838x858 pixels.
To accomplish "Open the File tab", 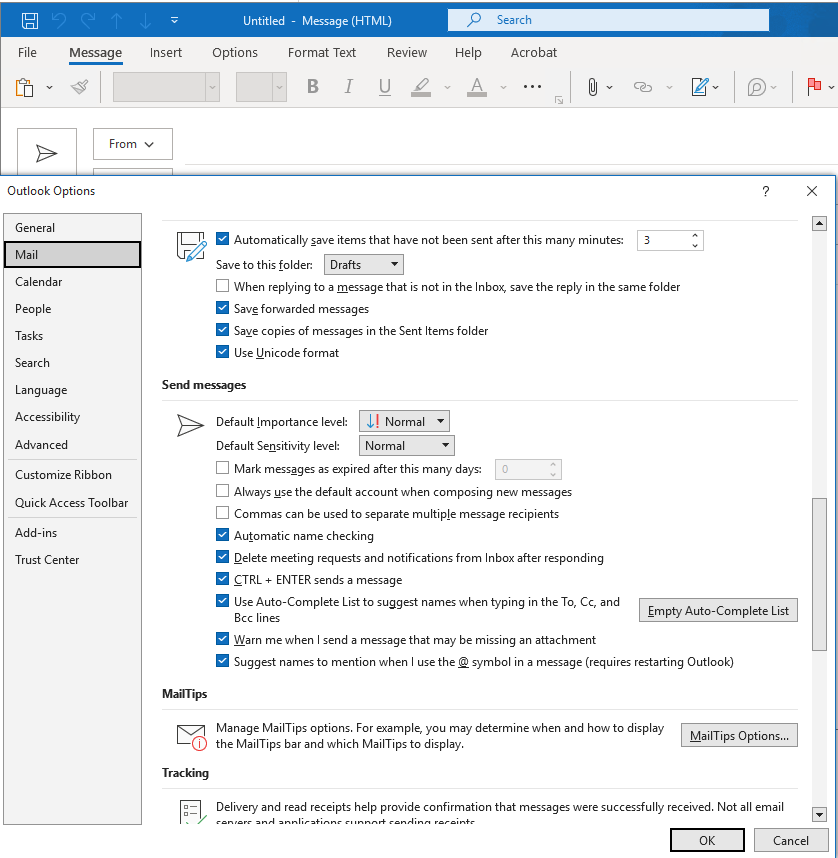I will click(27, 53).
